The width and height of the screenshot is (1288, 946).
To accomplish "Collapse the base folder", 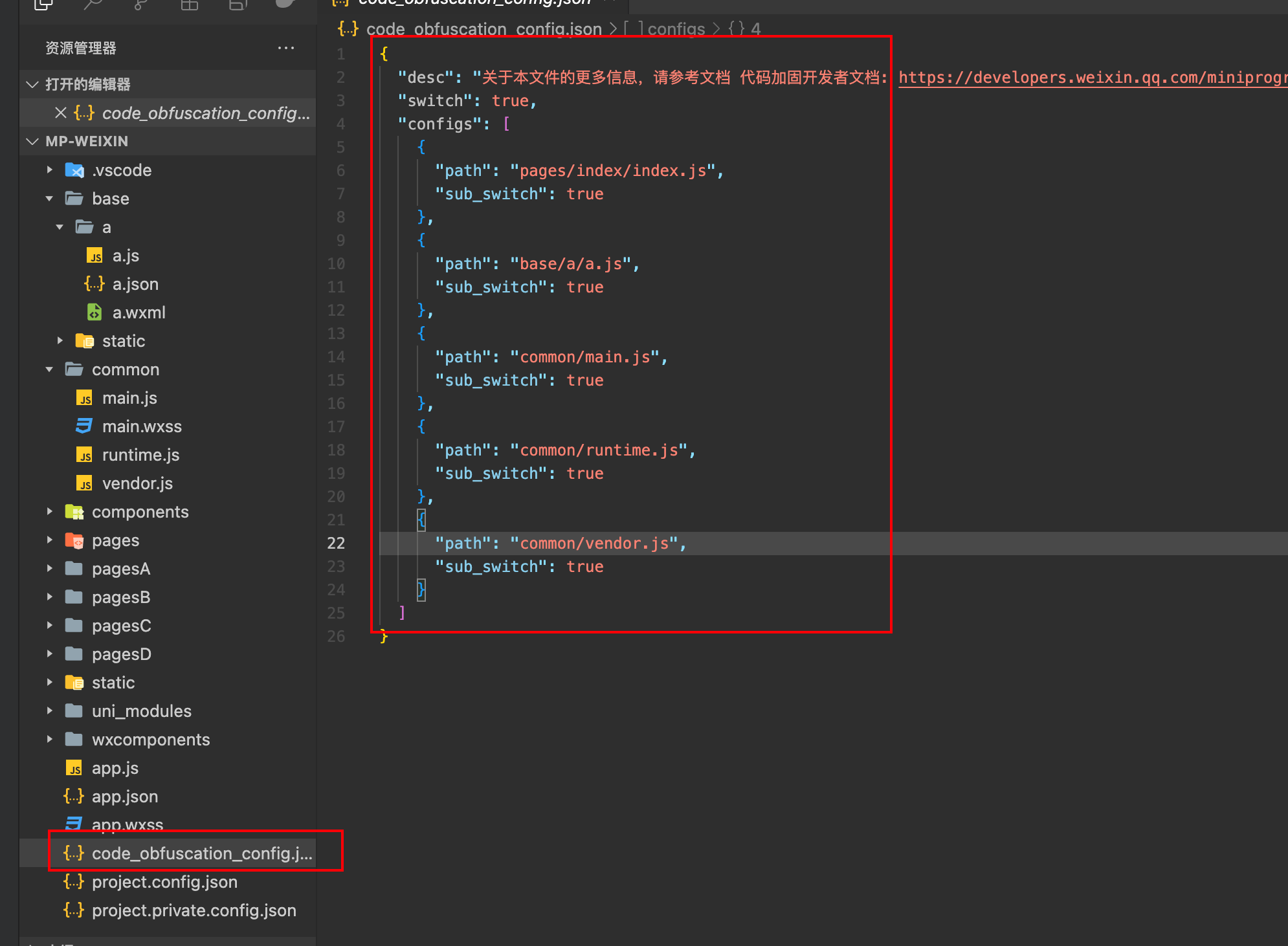I will click(x=50, y=199).
